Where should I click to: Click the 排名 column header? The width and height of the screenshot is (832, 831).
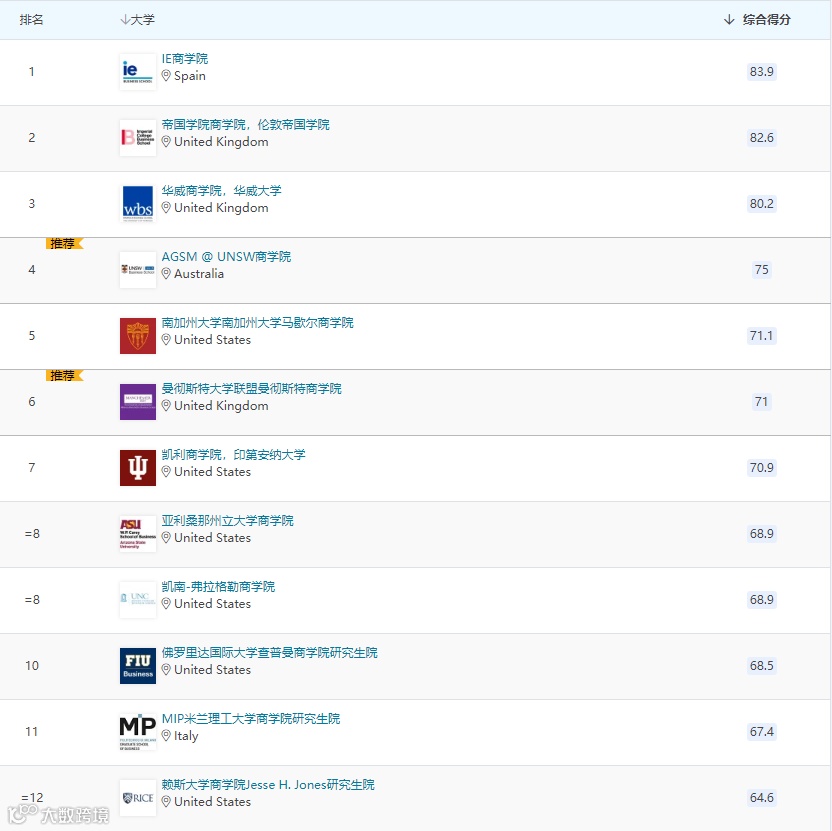(31, 20)
